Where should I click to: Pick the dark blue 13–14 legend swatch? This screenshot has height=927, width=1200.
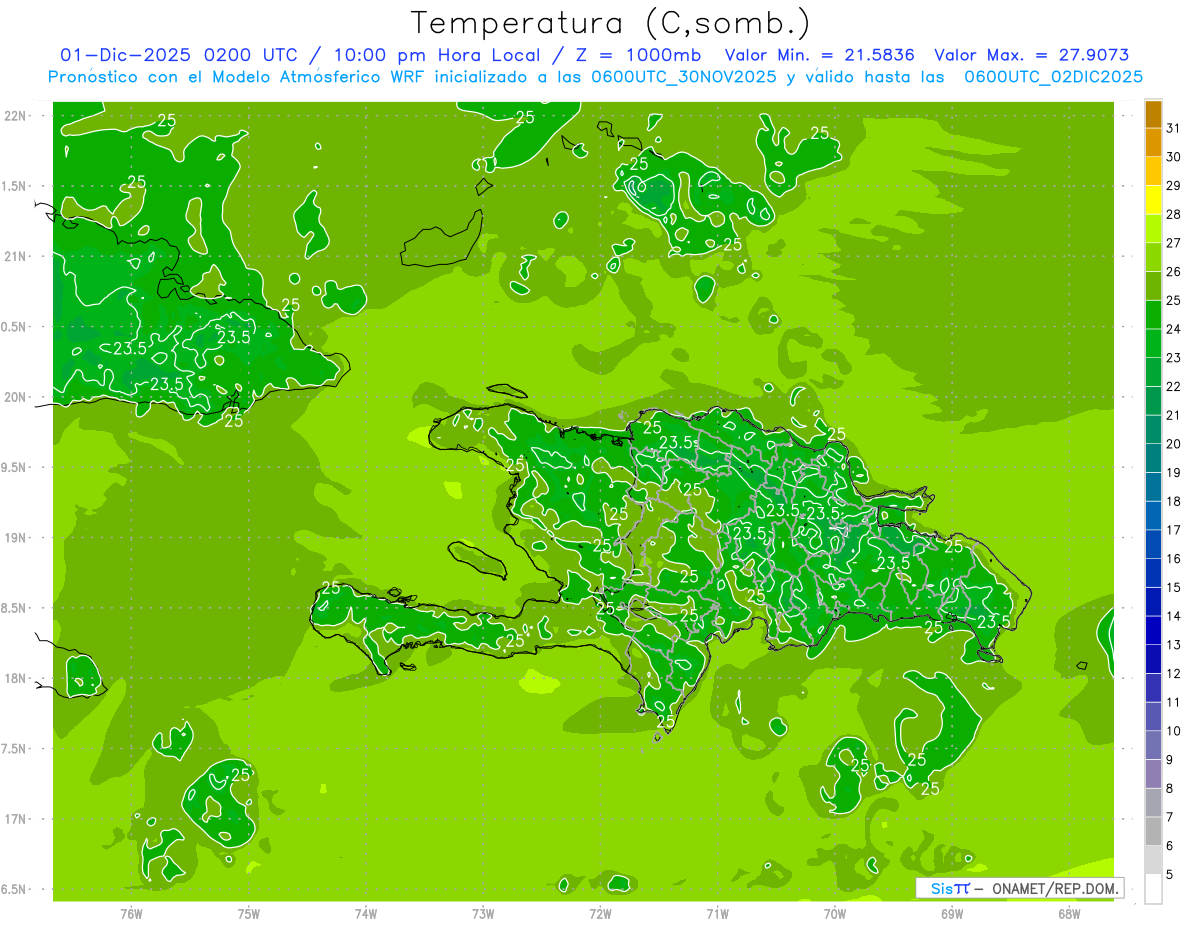1153,630
